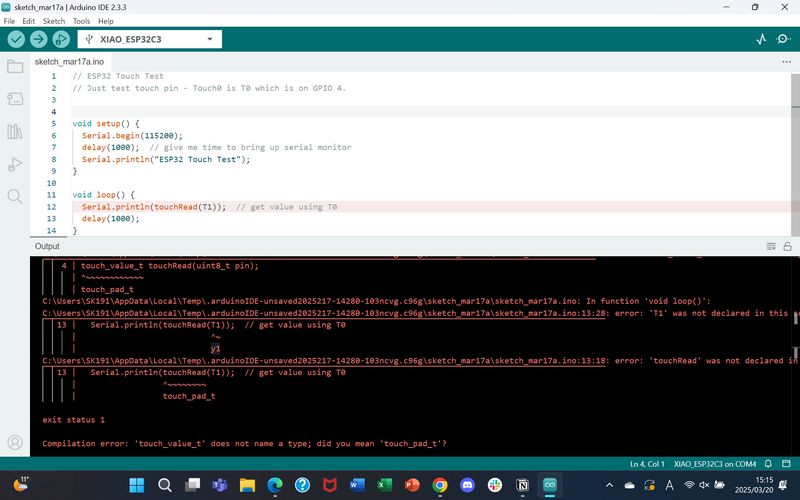Select the sketch_mar17a.ino tab
The height and width of the screenshot is (500, 800).
[x=69, y=62]
